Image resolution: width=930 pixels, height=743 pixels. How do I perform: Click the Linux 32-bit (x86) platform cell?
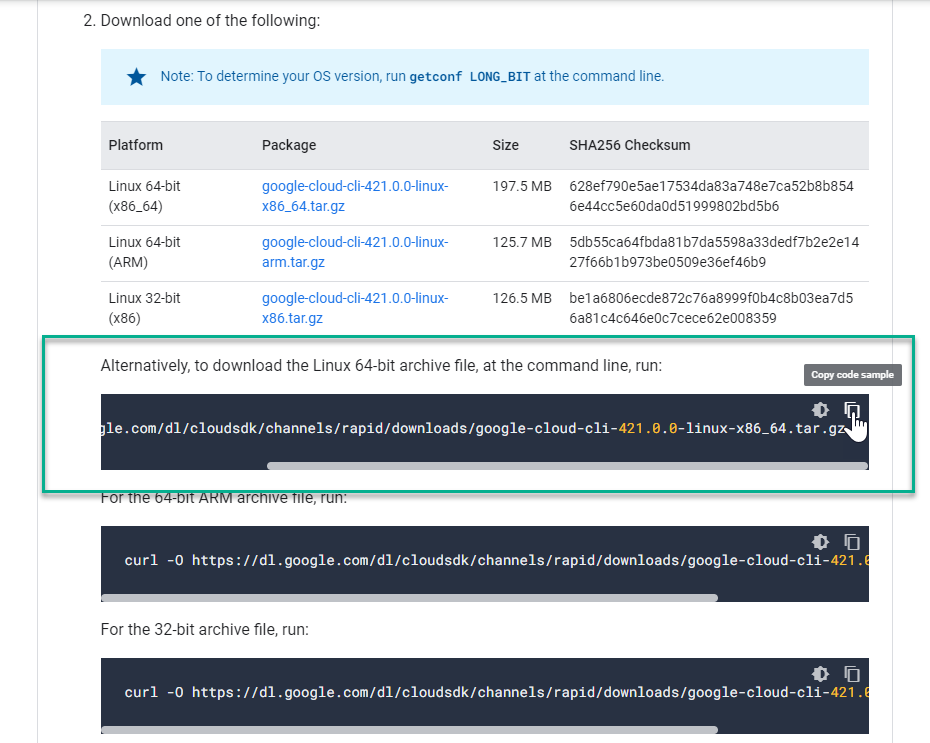click(x=144, y=308)
